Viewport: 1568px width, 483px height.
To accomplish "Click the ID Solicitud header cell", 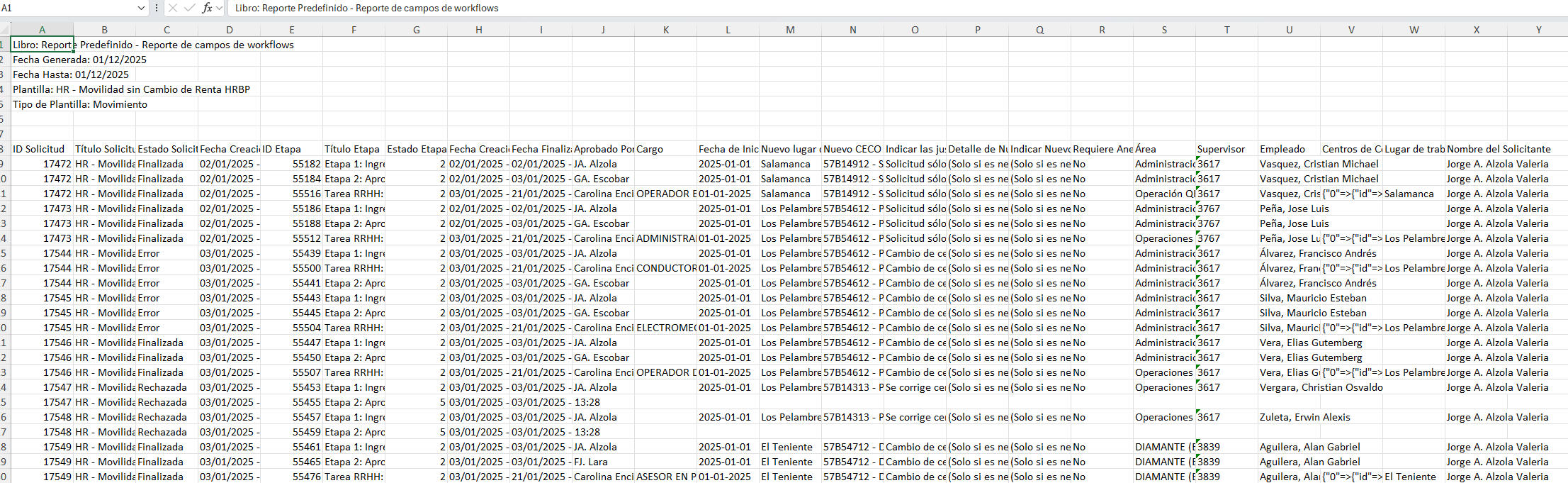I will click(42, 149).
